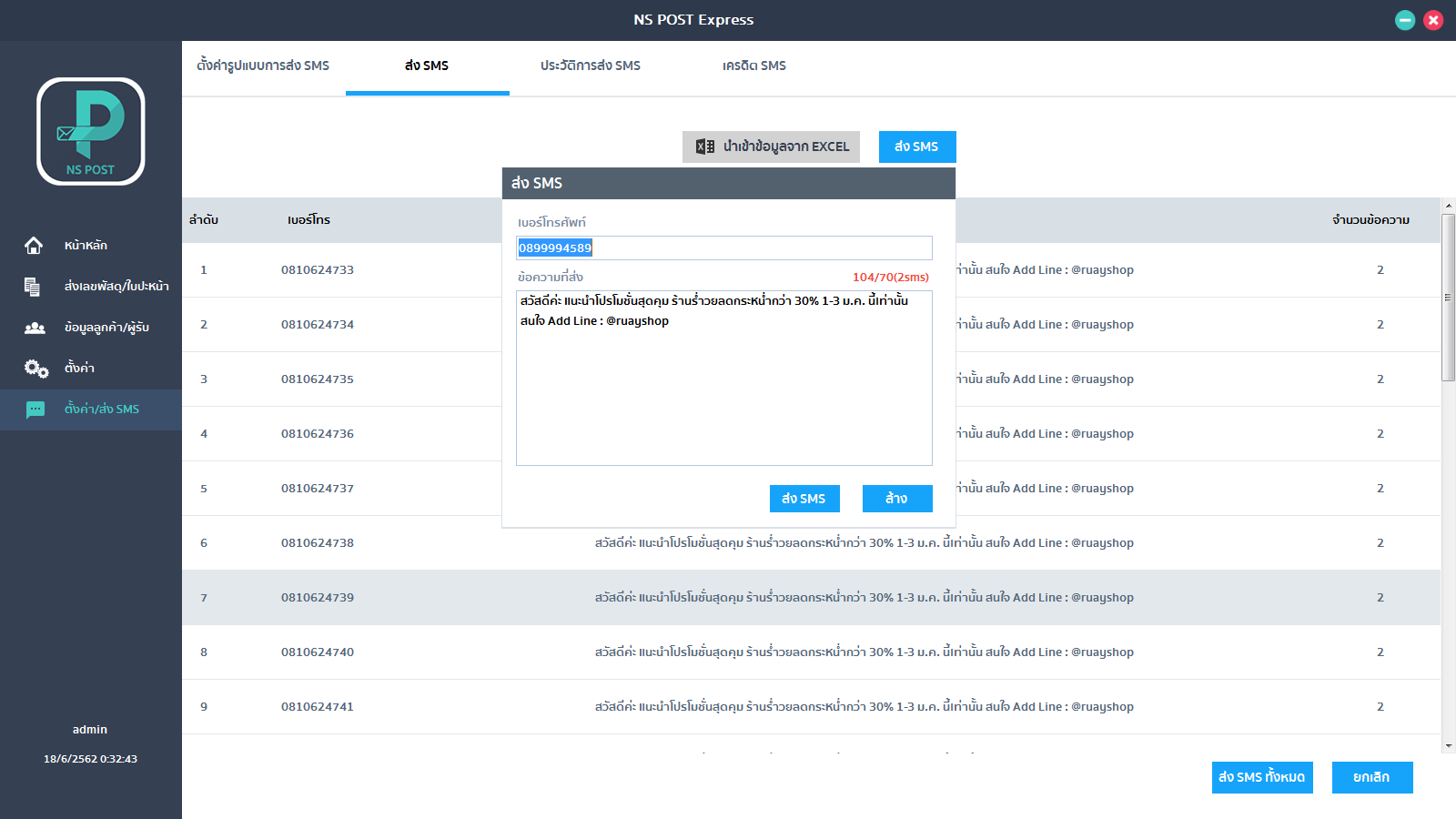Open the home icon หน้าหลัก
This screenshot has height=819, width=1456.
click(34, 245)
